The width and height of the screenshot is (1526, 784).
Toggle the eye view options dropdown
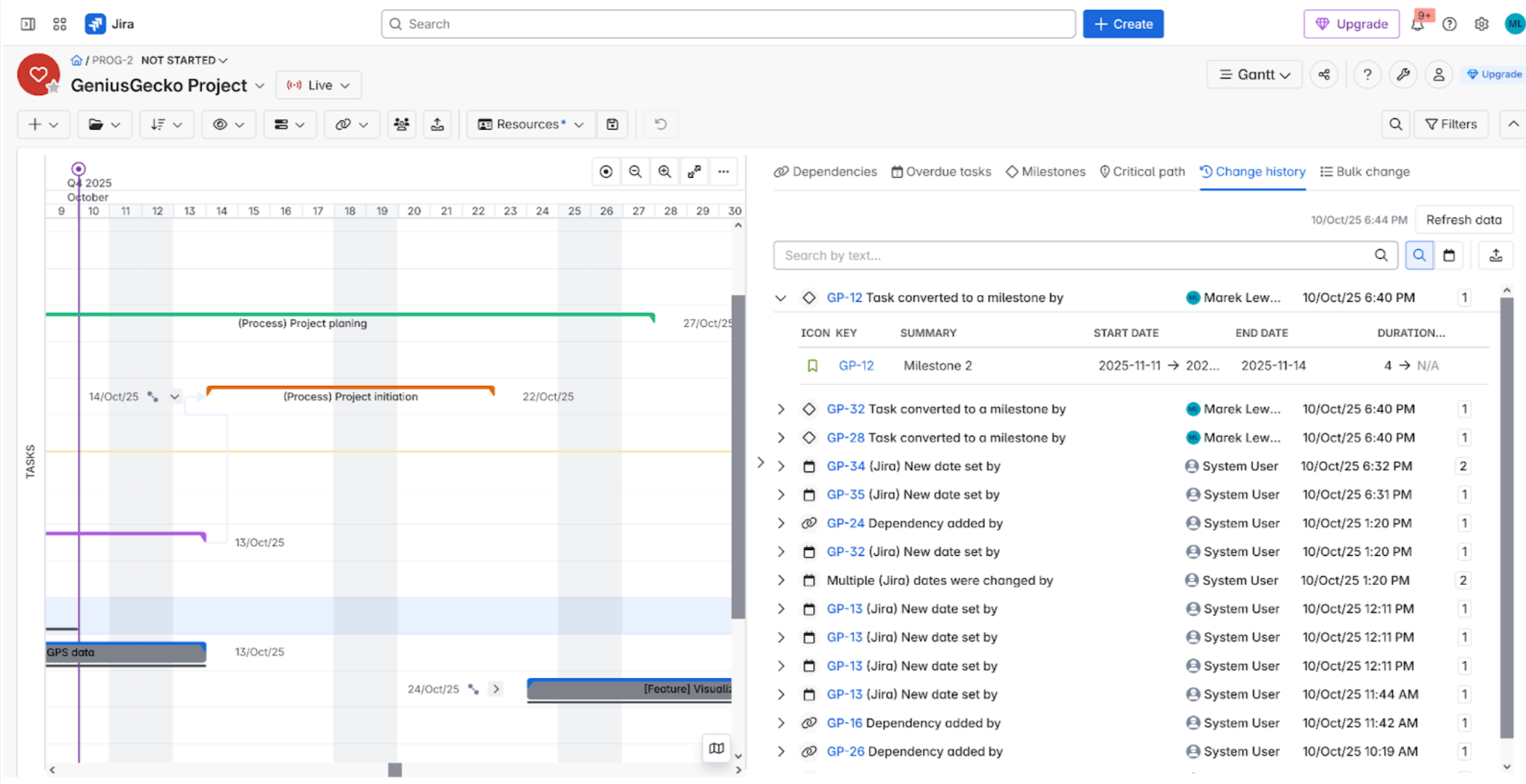click(x=227, y=124)
